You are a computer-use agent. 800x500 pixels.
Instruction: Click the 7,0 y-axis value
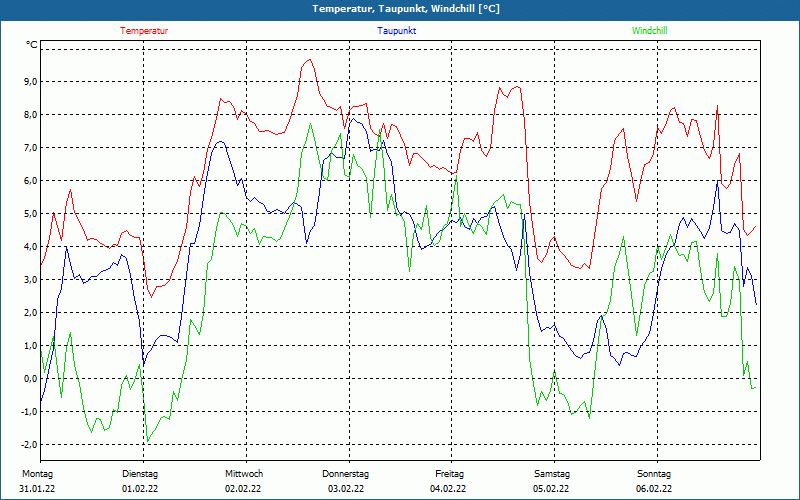pos(31,147)
